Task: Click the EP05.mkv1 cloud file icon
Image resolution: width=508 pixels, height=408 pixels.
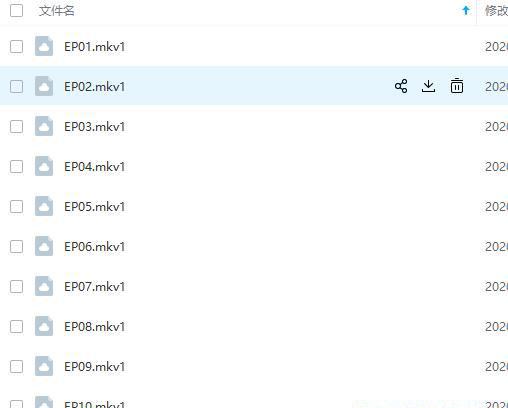Action: pyautogui.click(x=44, y=206)
